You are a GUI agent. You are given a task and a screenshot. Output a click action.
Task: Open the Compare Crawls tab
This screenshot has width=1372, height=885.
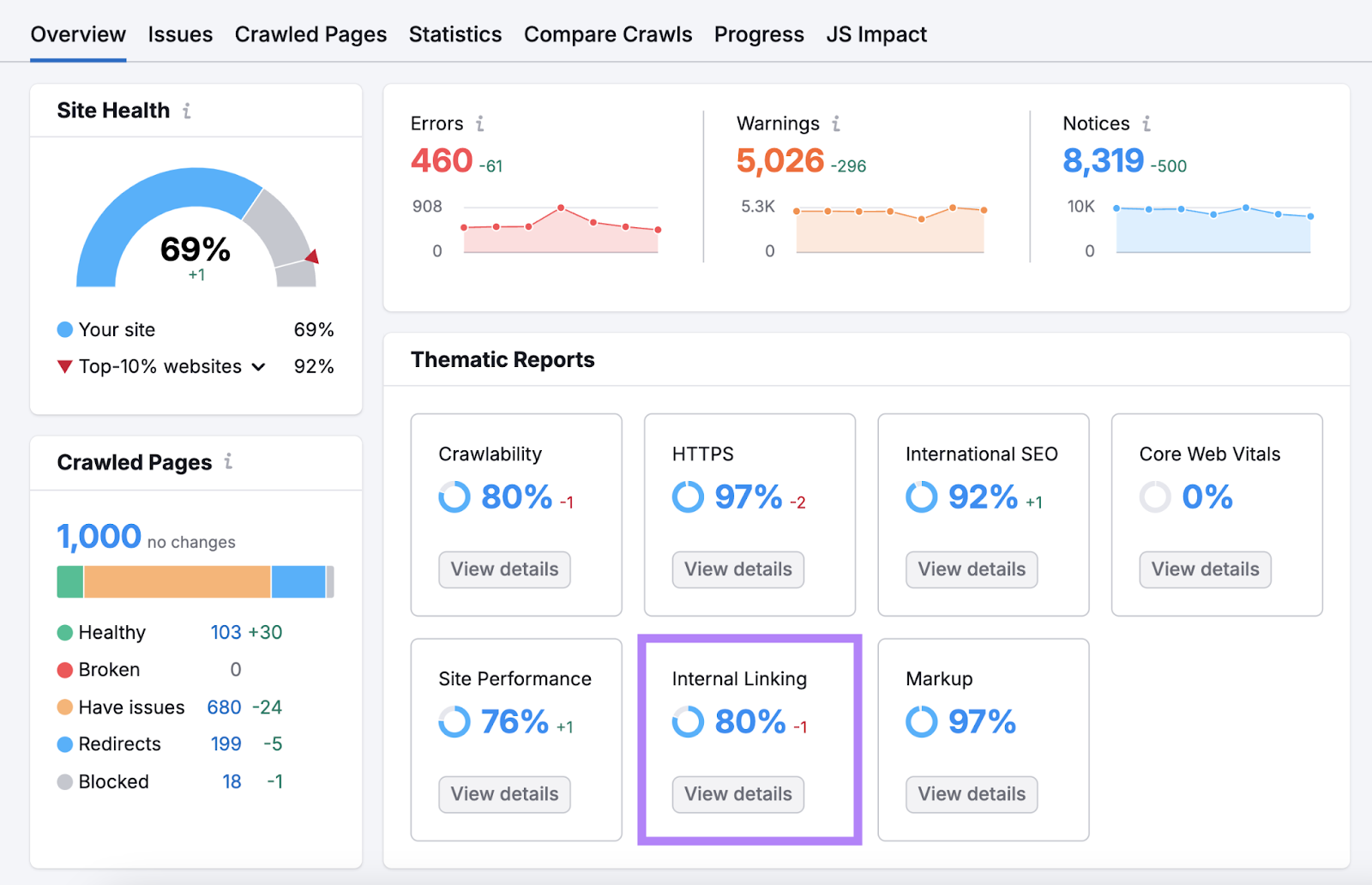(x=608, y=34)
